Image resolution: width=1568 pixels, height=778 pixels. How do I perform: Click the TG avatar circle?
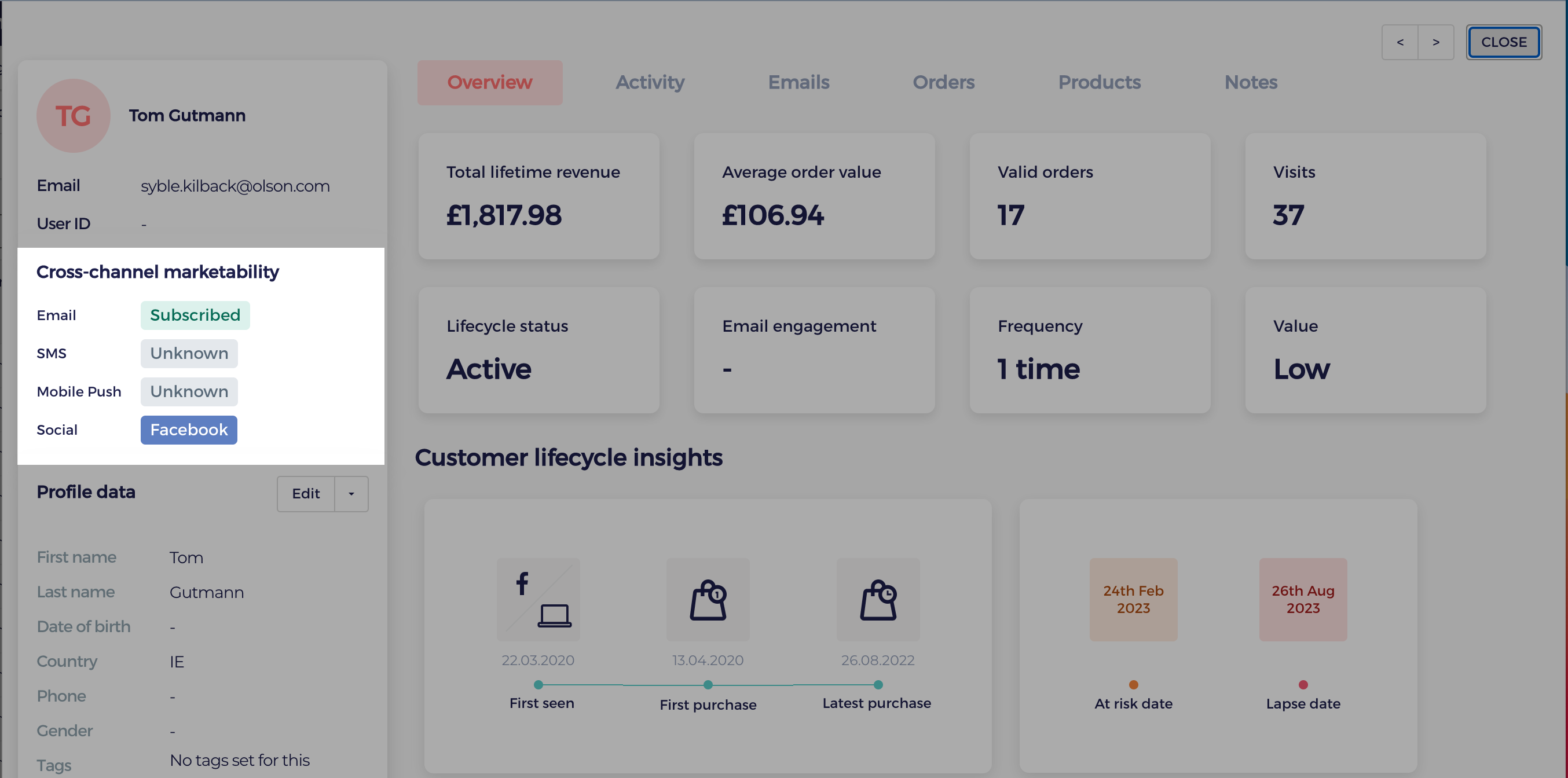(73, 116)
